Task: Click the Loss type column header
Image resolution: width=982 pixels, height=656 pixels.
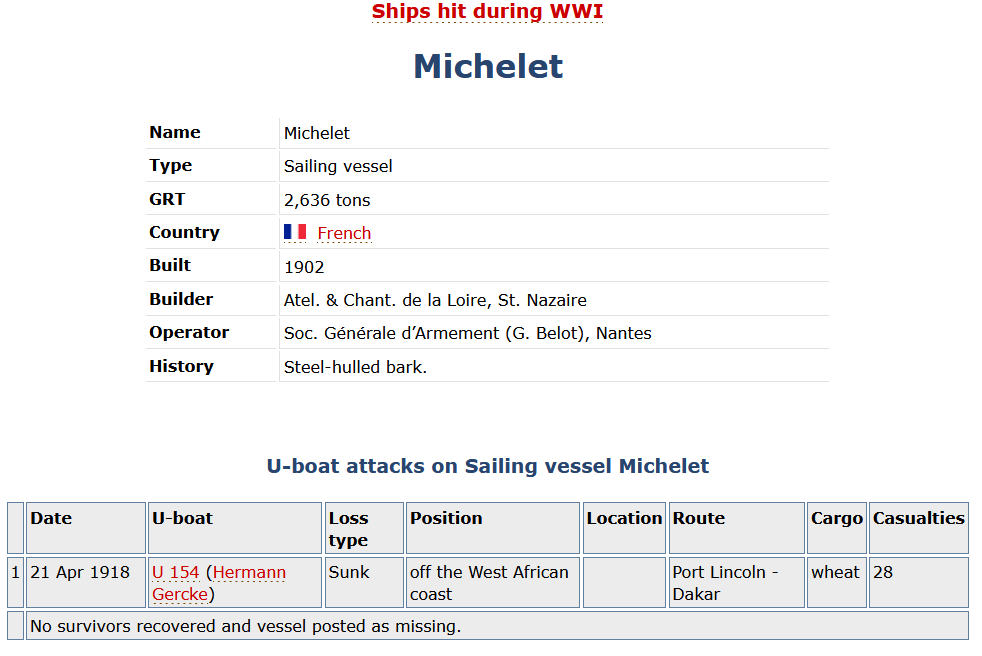Action: click(x=364, y=528)
